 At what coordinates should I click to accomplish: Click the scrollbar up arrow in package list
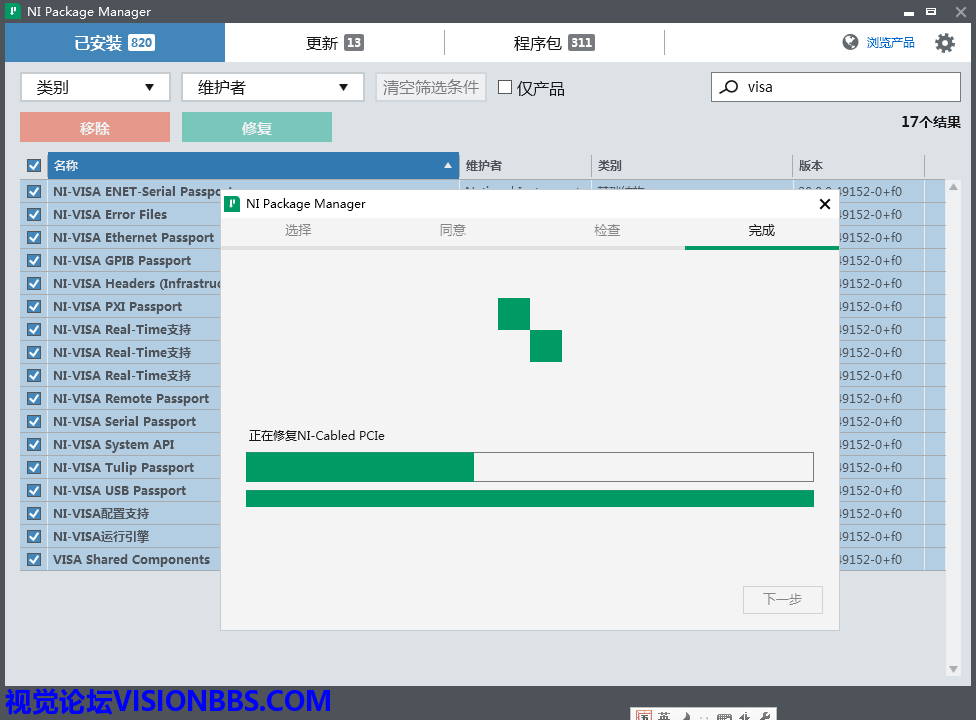(953, 187)
